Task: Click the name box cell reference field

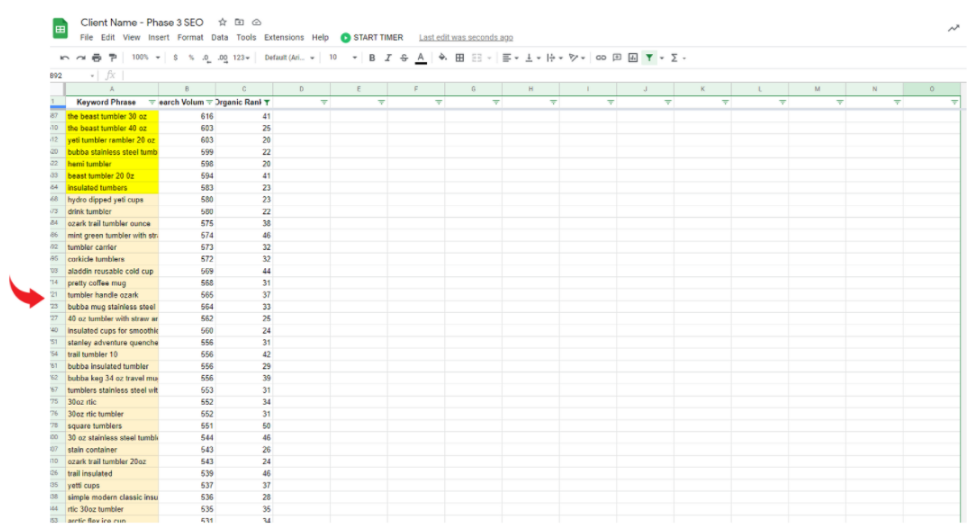Action: pos(72,75)
